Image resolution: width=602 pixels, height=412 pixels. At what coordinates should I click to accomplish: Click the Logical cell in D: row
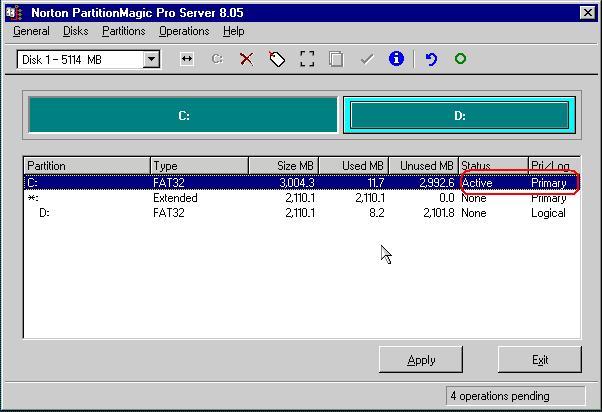(548, 213)
